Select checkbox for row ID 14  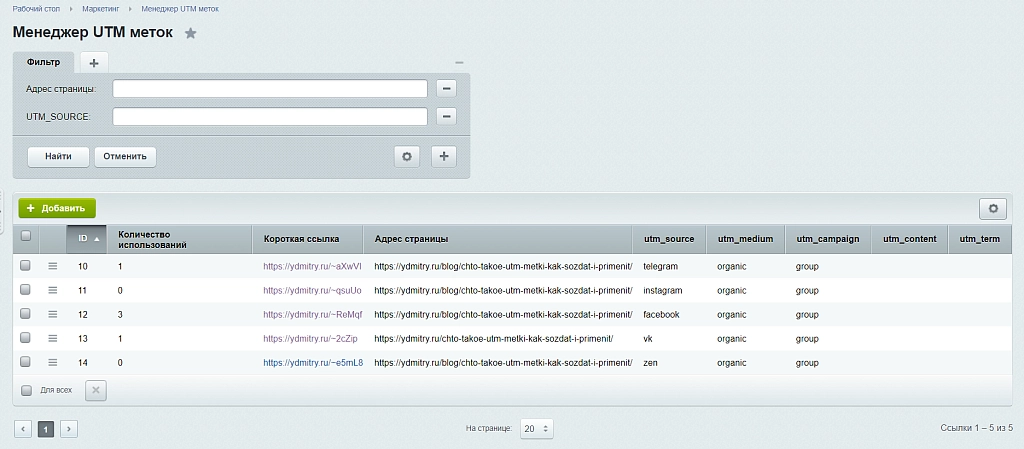point(25,362)
